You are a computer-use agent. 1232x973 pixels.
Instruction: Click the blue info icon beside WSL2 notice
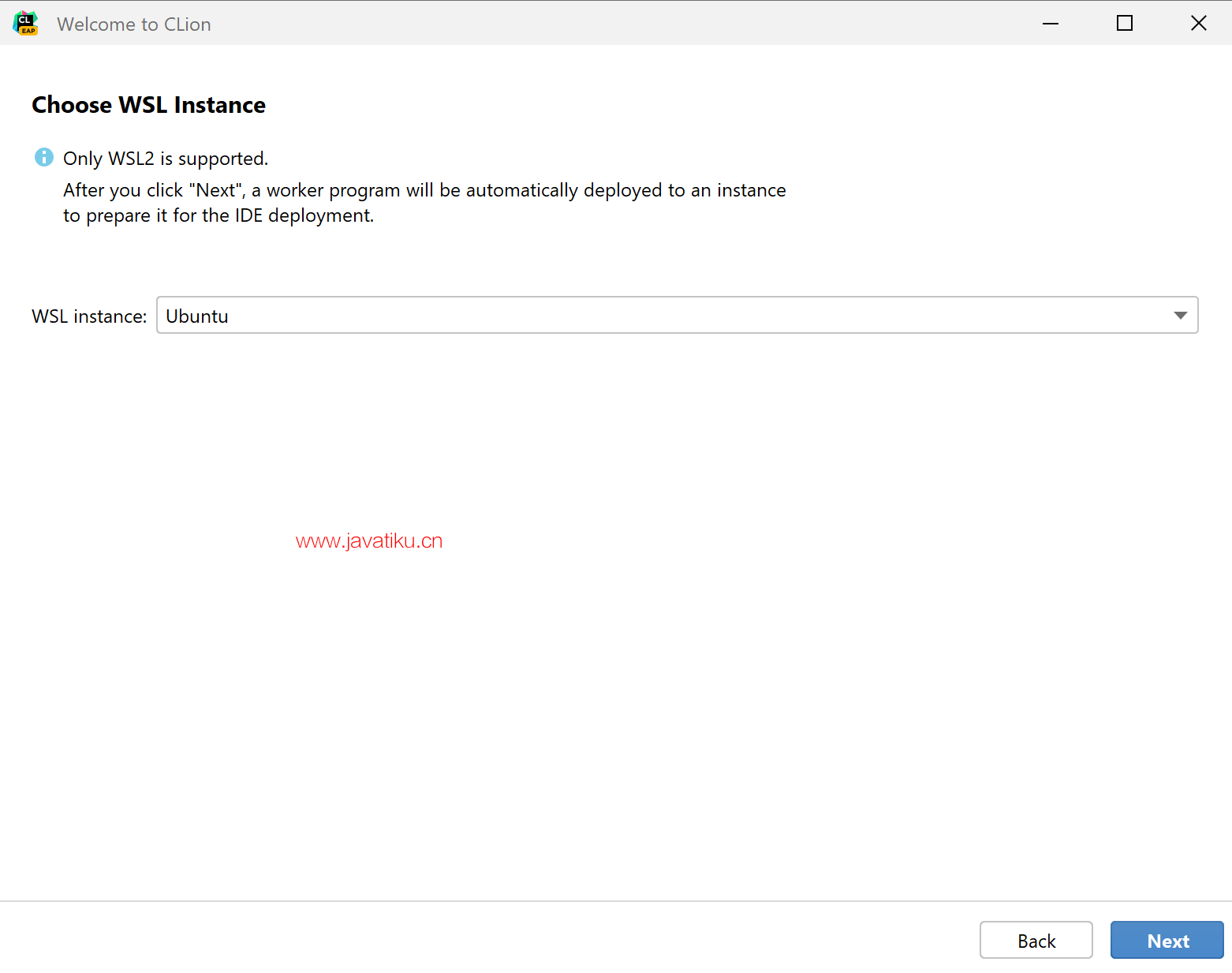44,157
